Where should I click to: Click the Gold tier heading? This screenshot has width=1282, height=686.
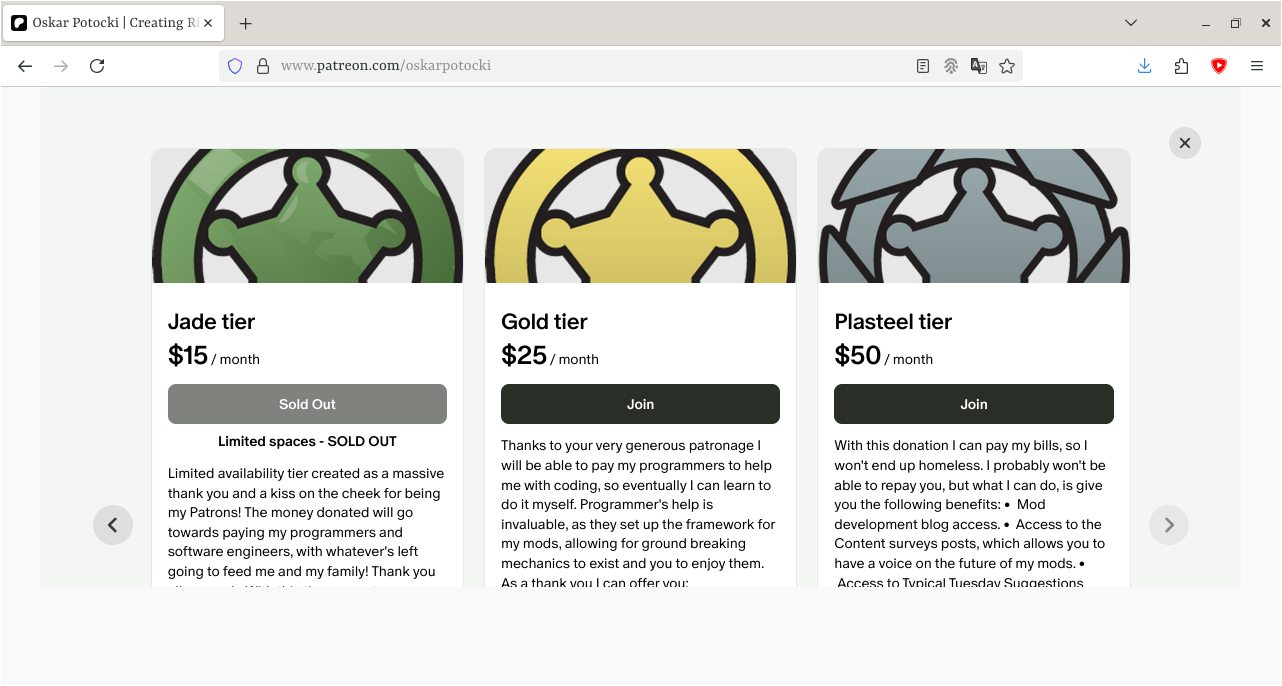tap(544, 322)
